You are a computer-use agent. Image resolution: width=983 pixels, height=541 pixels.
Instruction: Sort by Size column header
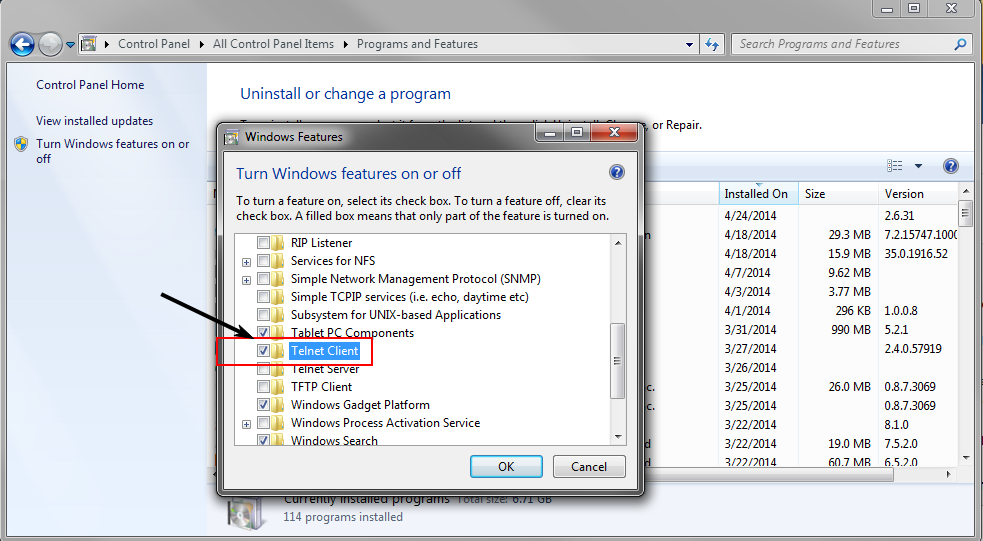coord(838,194)
